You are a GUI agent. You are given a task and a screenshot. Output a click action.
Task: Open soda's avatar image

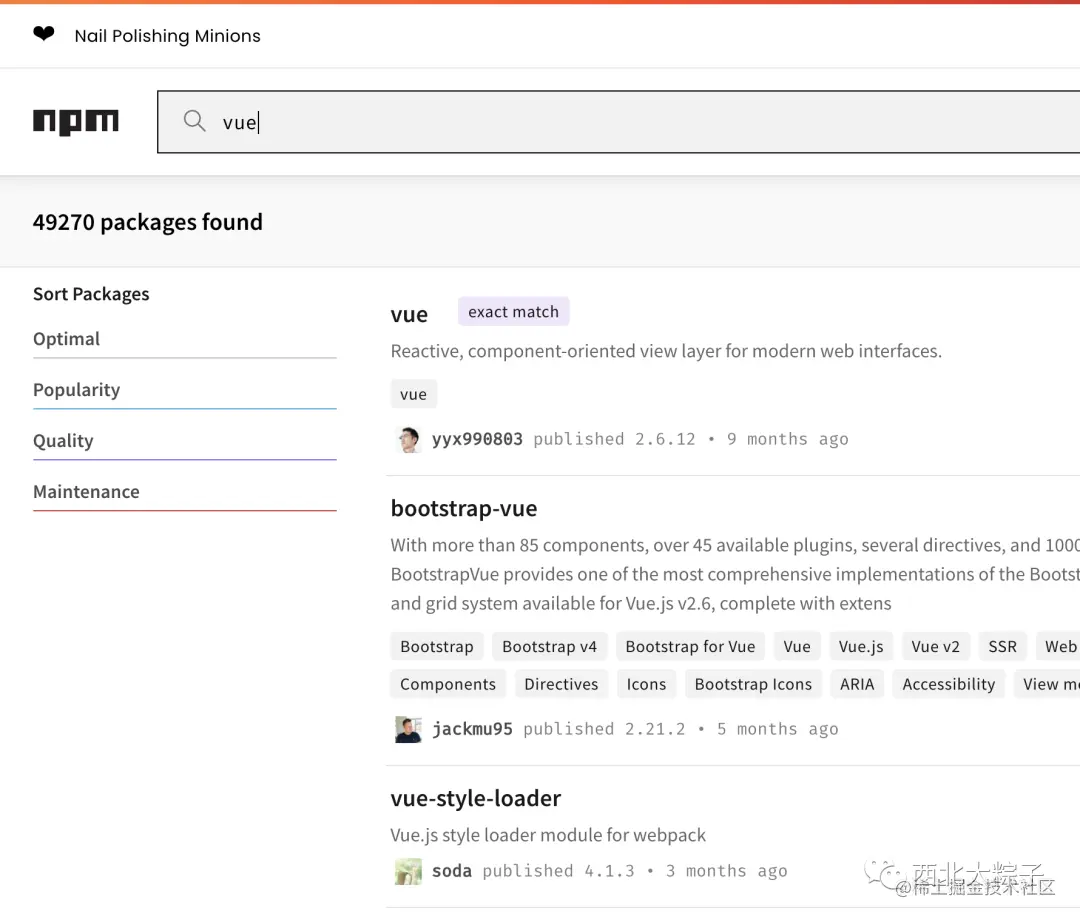(408, 872)
